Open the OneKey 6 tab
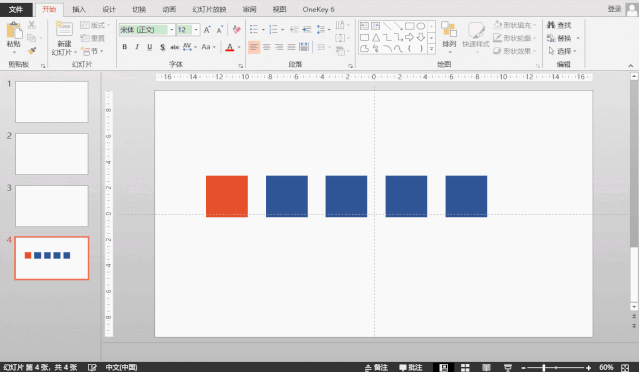The image size is (639, 372). pos(318,9)
